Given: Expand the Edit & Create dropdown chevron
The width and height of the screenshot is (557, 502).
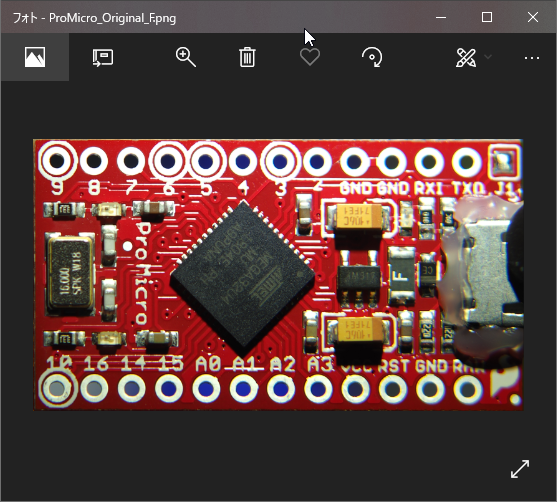Looking at the screenshot, I should pyautogui.click(x=488, y=57).
